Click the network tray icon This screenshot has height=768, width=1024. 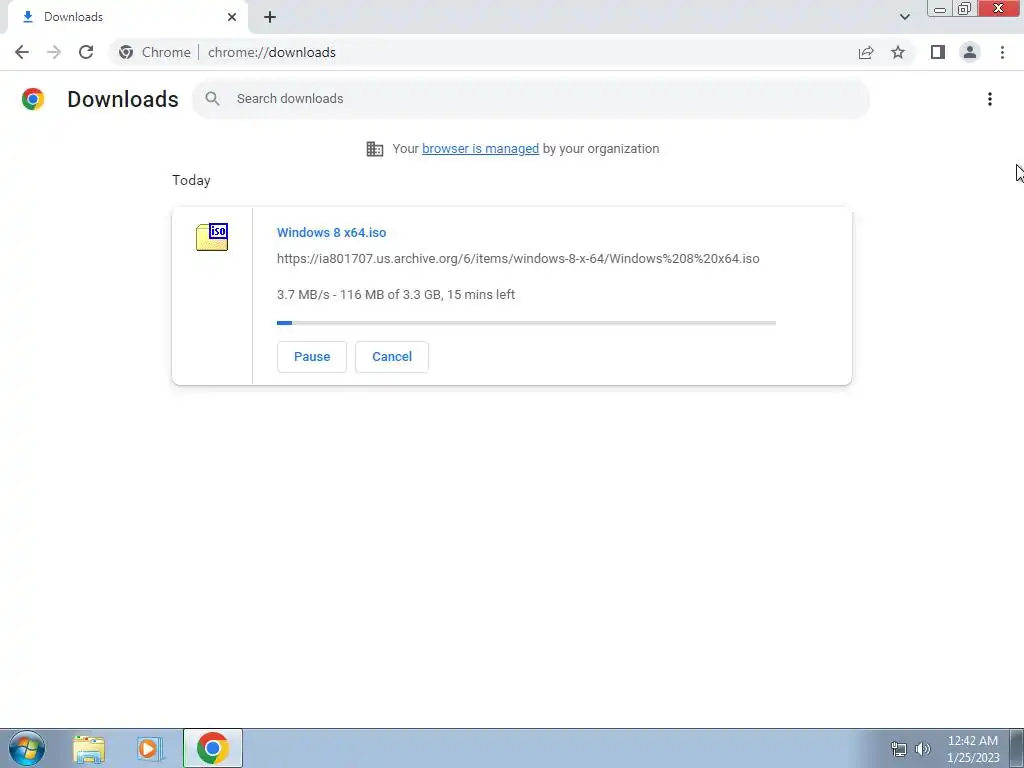coord(899,749)
